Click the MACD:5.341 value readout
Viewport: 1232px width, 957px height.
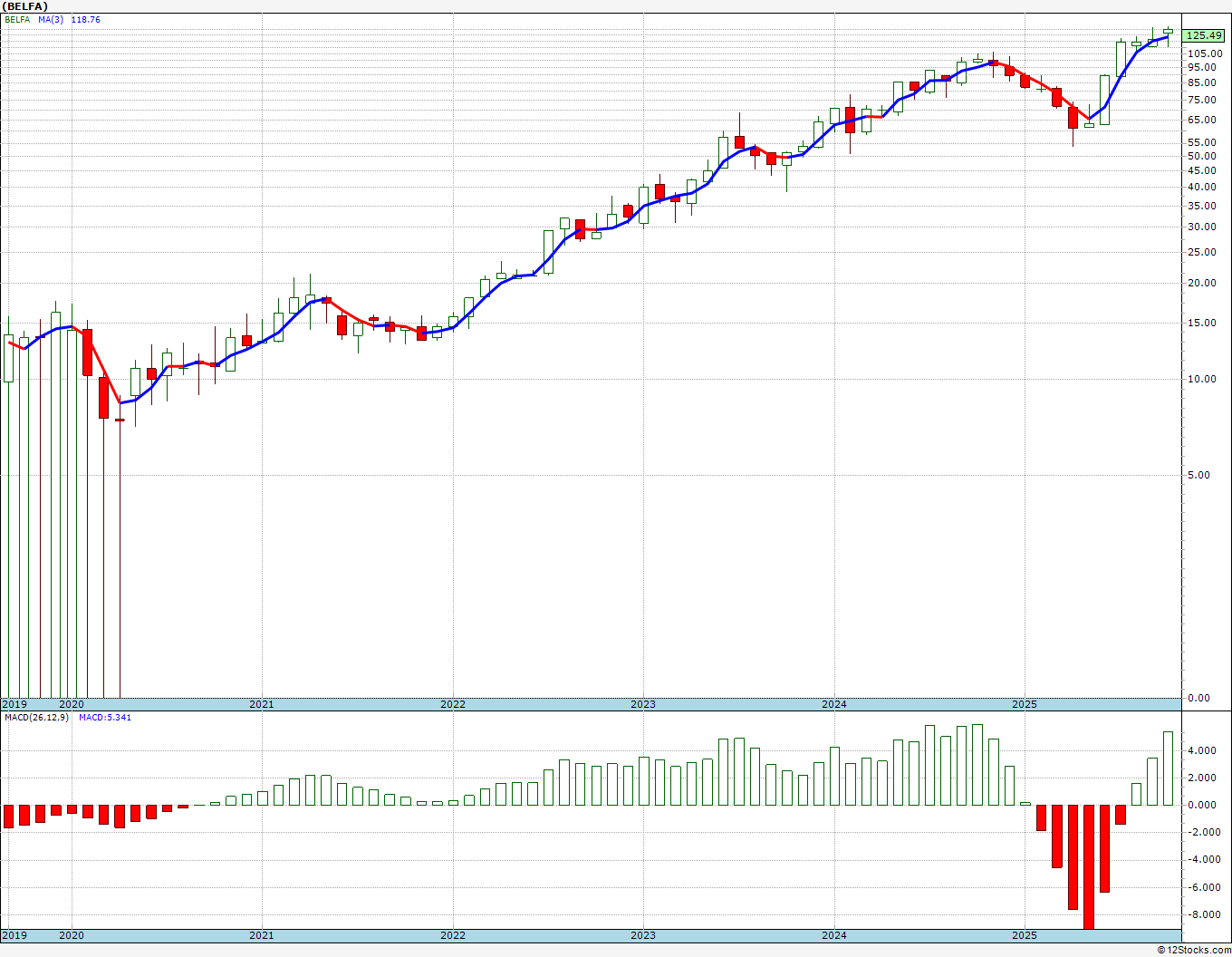coord(105,718)
